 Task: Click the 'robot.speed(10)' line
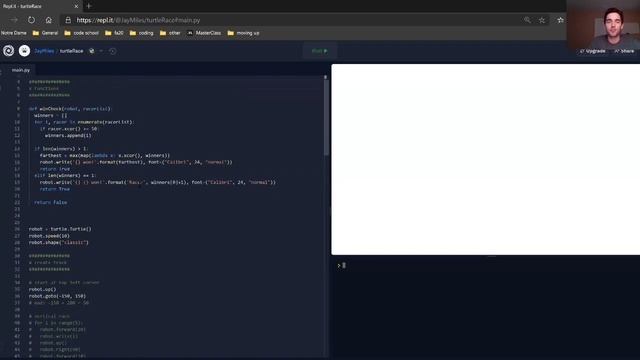click(49, 236)
